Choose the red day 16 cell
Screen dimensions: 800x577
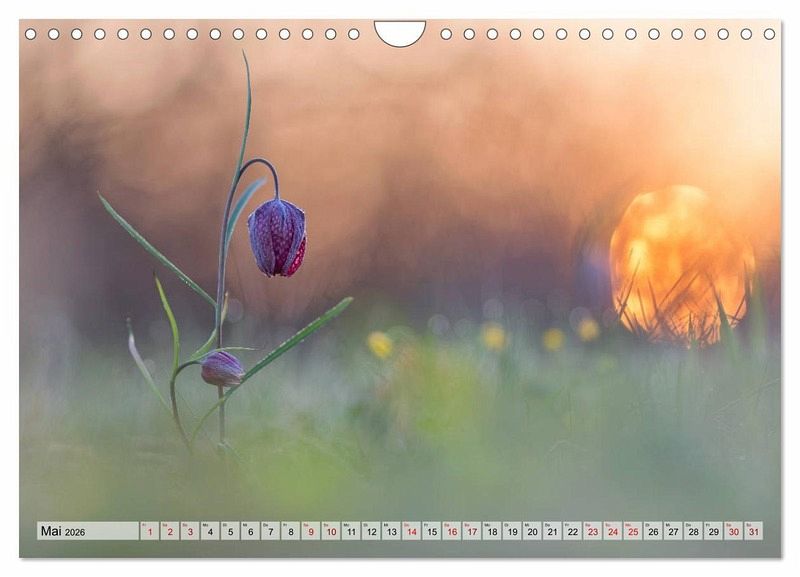point(452,531)
